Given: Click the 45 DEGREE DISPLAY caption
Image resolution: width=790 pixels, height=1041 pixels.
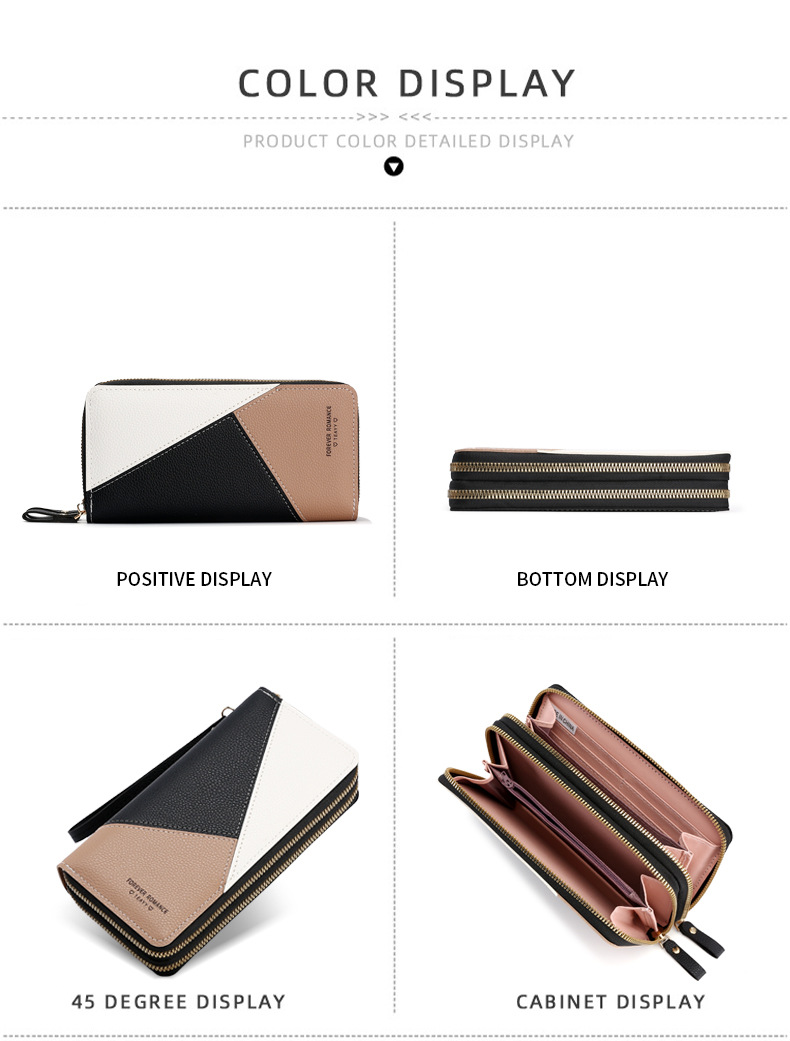Looking at the screenshot, I should click(179, 1001).
